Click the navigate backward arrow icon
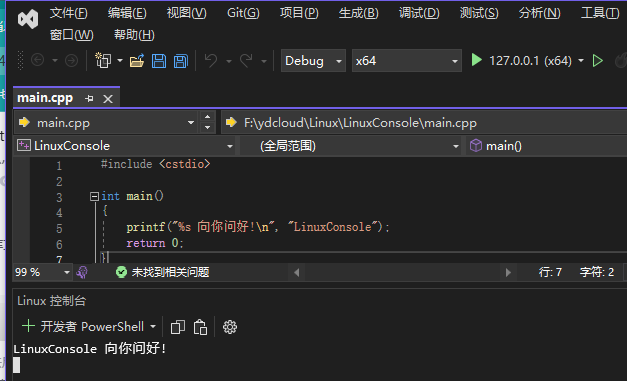This screenshot has height=381, width=627. pyautogui.click(x=38, y=60)
